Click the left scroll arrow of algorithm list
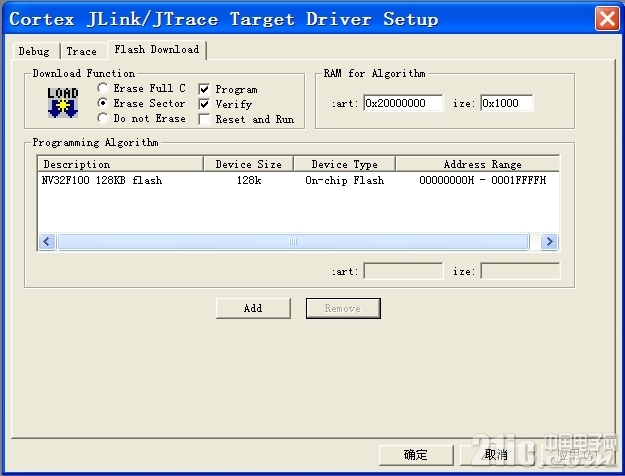 47,242
